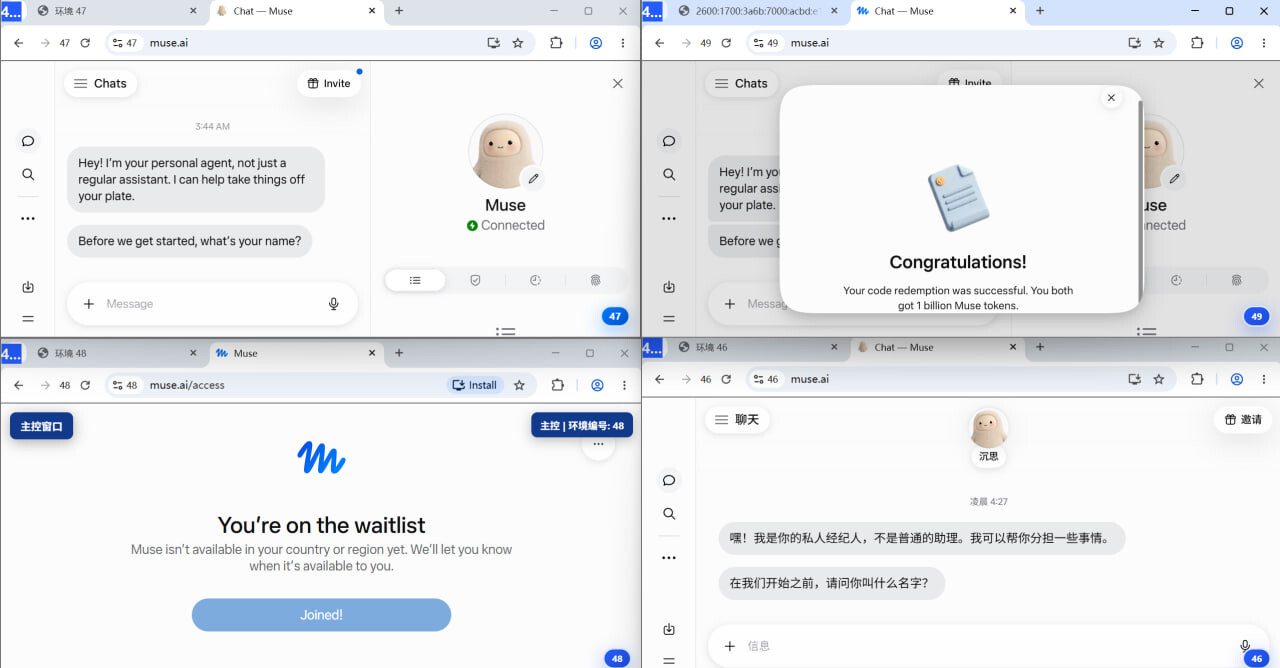
Task: Click the 主控窗口 button in window 48
Action: tap(42, 426)
